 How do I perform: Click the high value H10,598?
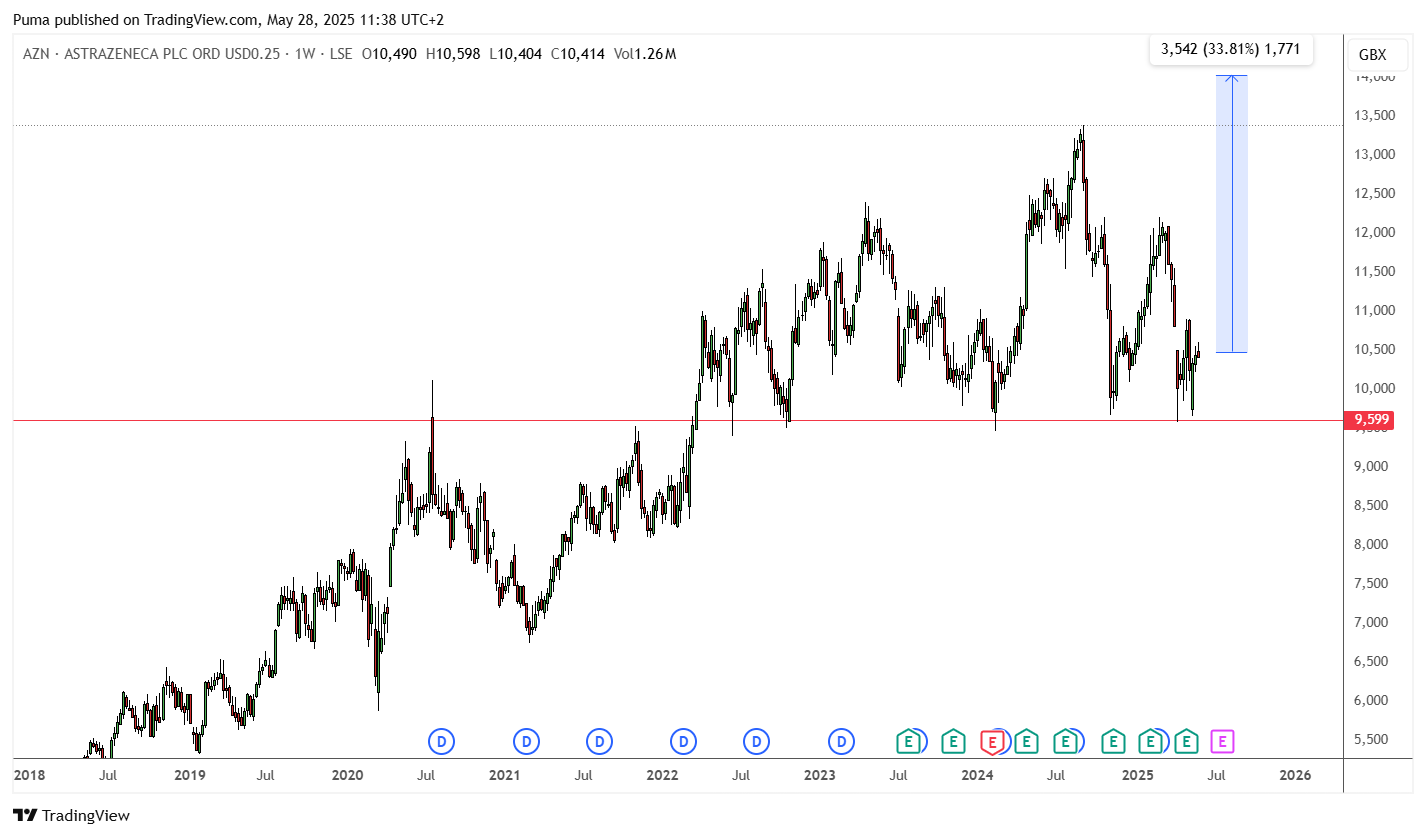pos(453,54)
